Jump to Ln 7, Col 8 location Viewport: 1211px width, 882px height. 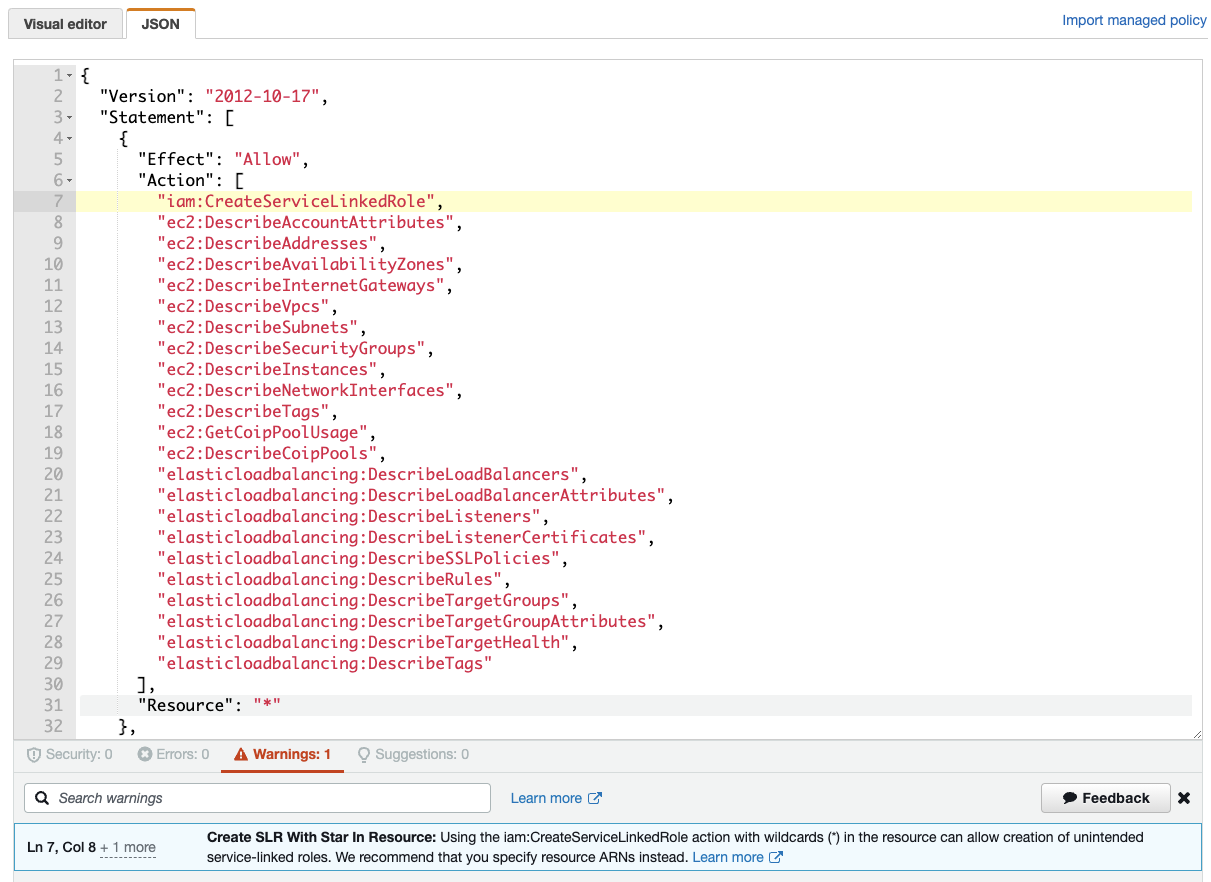[61, 847]
